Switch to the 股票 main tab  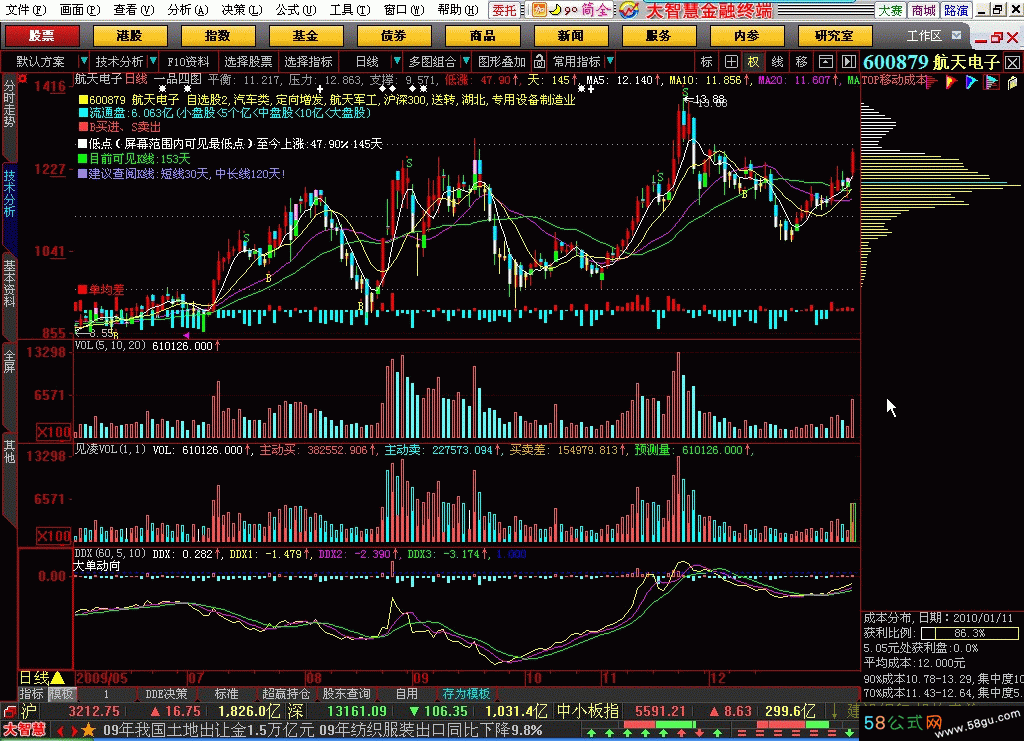pos(42,36)
